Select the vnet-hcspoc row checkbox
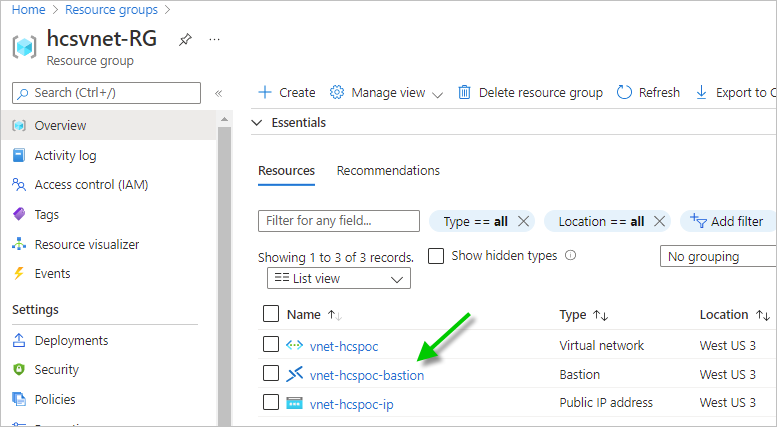 pyautogui.click(x=271, y=344)
